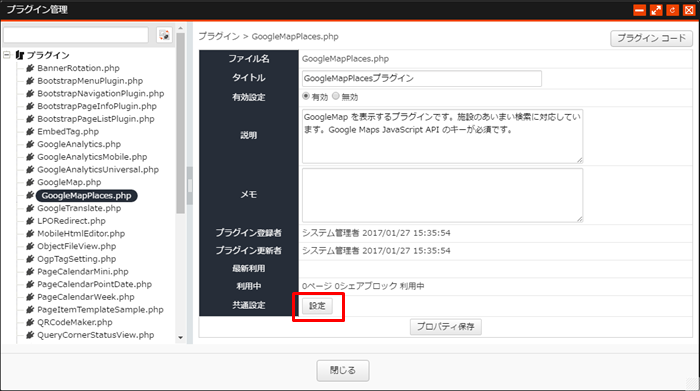Click the ファイル名 value GoogleMapPlaces.php
700x391 pixels.
[345, 59]
